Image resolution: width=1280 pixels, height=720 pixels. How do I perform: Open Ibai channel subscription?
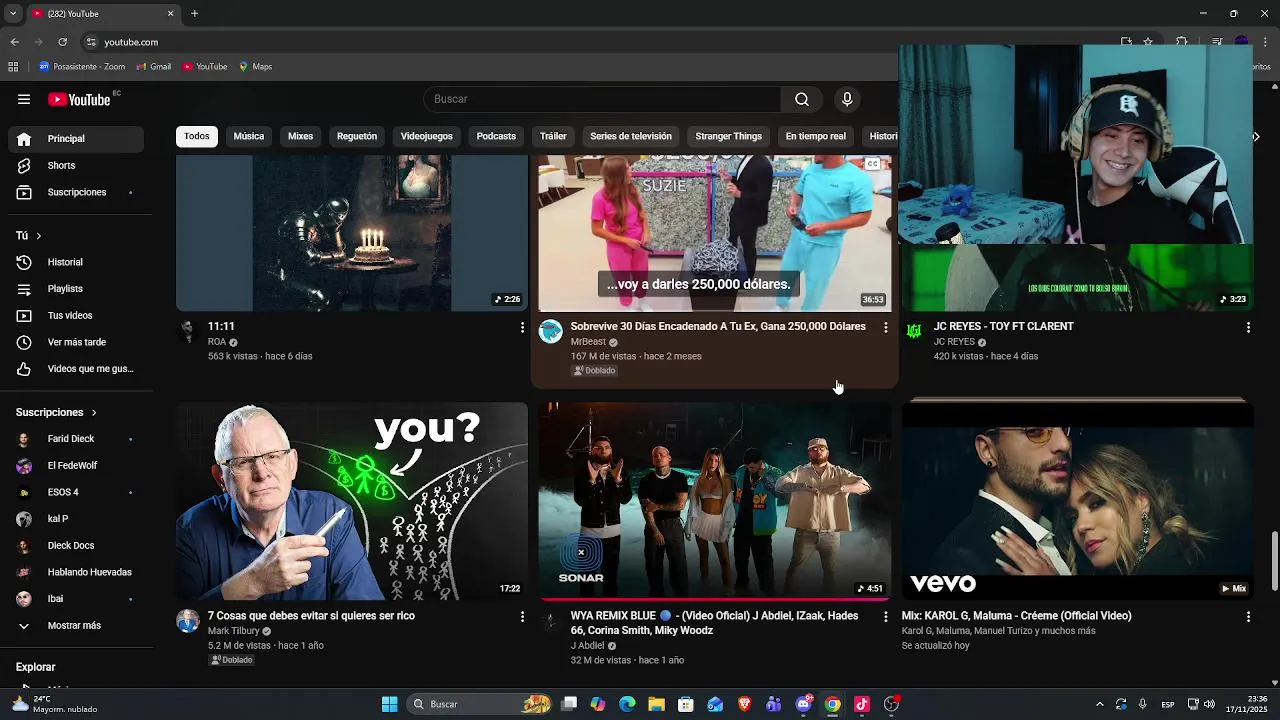(x=77, y=599)
